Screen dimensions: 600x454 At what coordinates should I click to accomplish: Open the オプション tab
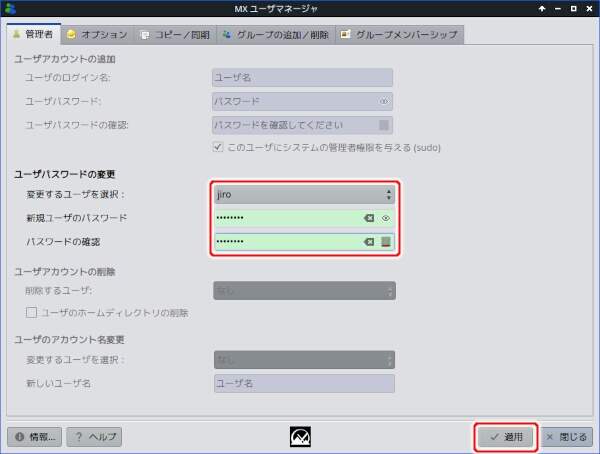(x=97, y=35)
